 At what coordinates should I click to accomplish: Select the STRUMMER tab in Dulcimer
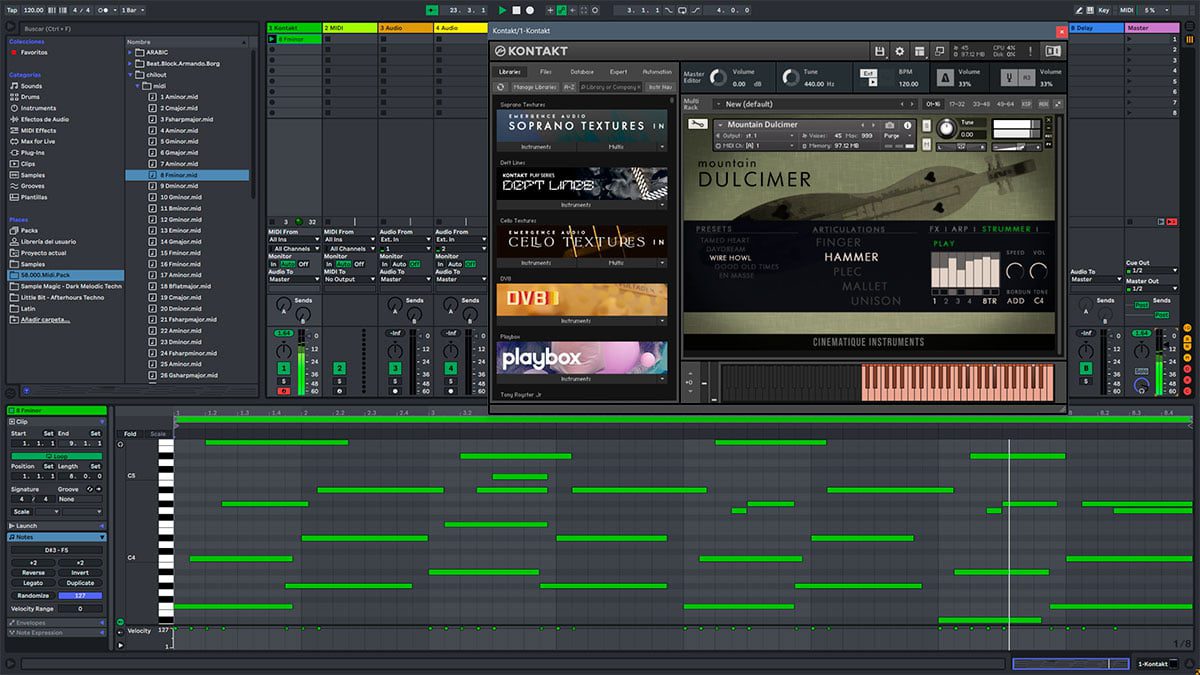click(1006, 229)
